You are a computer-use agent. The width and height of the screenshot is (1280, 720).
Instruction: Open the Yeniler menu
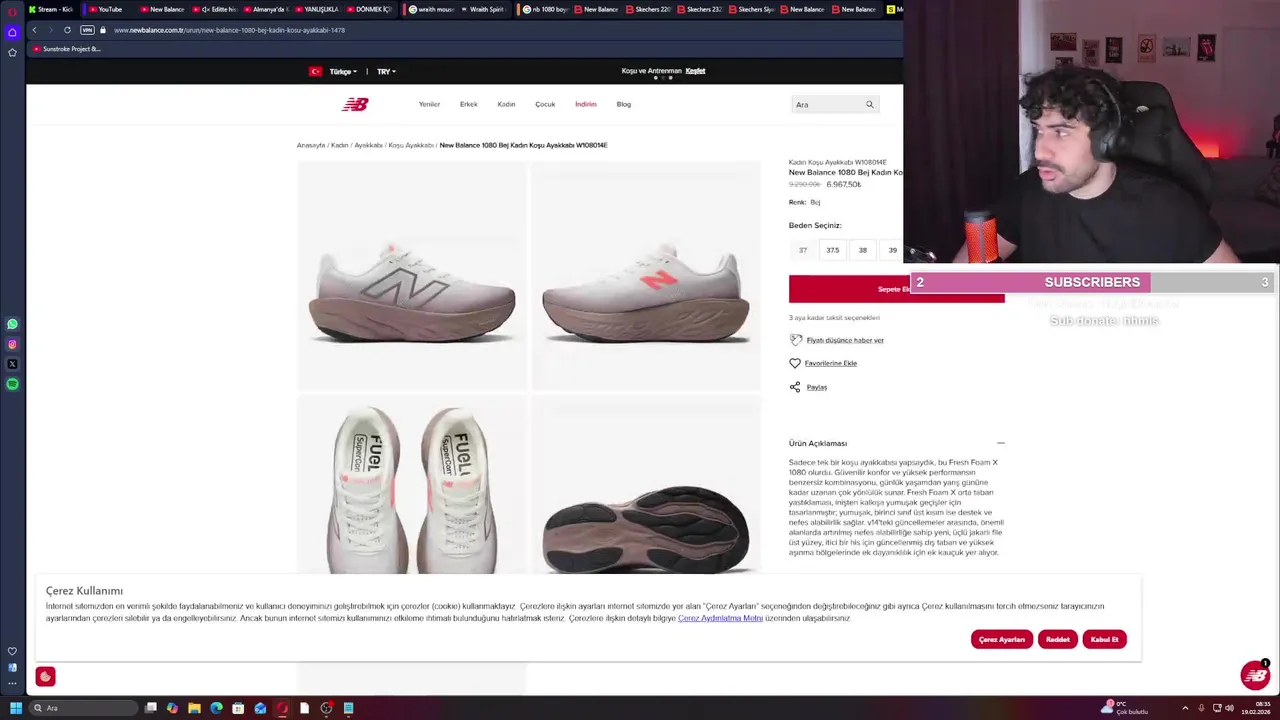(x=429, y=104)
